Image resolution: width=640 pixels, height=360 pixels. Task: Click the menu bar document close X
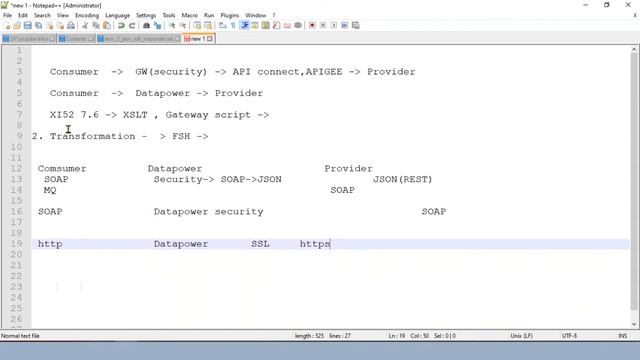635,16
